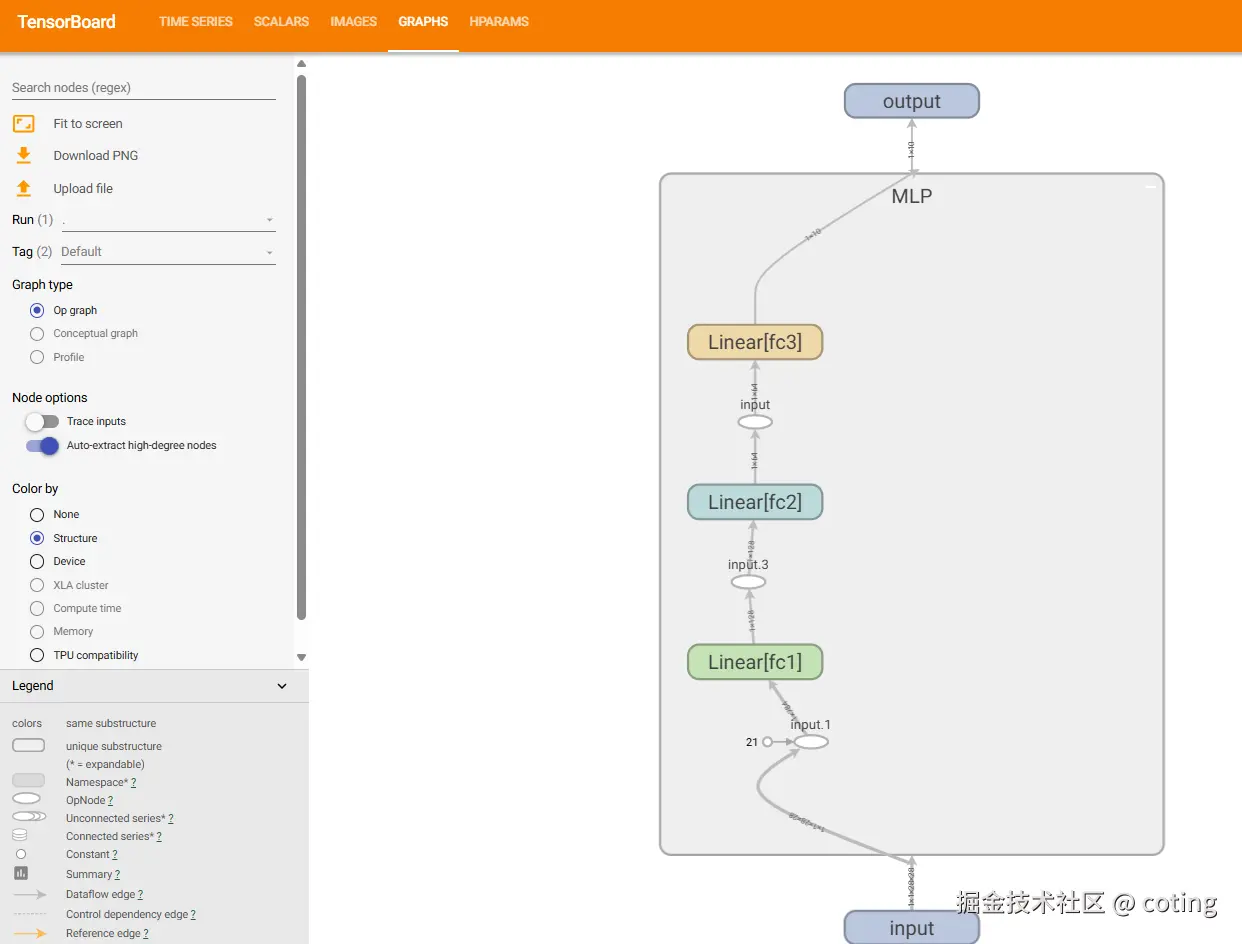Open Connected series help link
The width and height of the screenshot is (1242, 944).
pos(159,837)
